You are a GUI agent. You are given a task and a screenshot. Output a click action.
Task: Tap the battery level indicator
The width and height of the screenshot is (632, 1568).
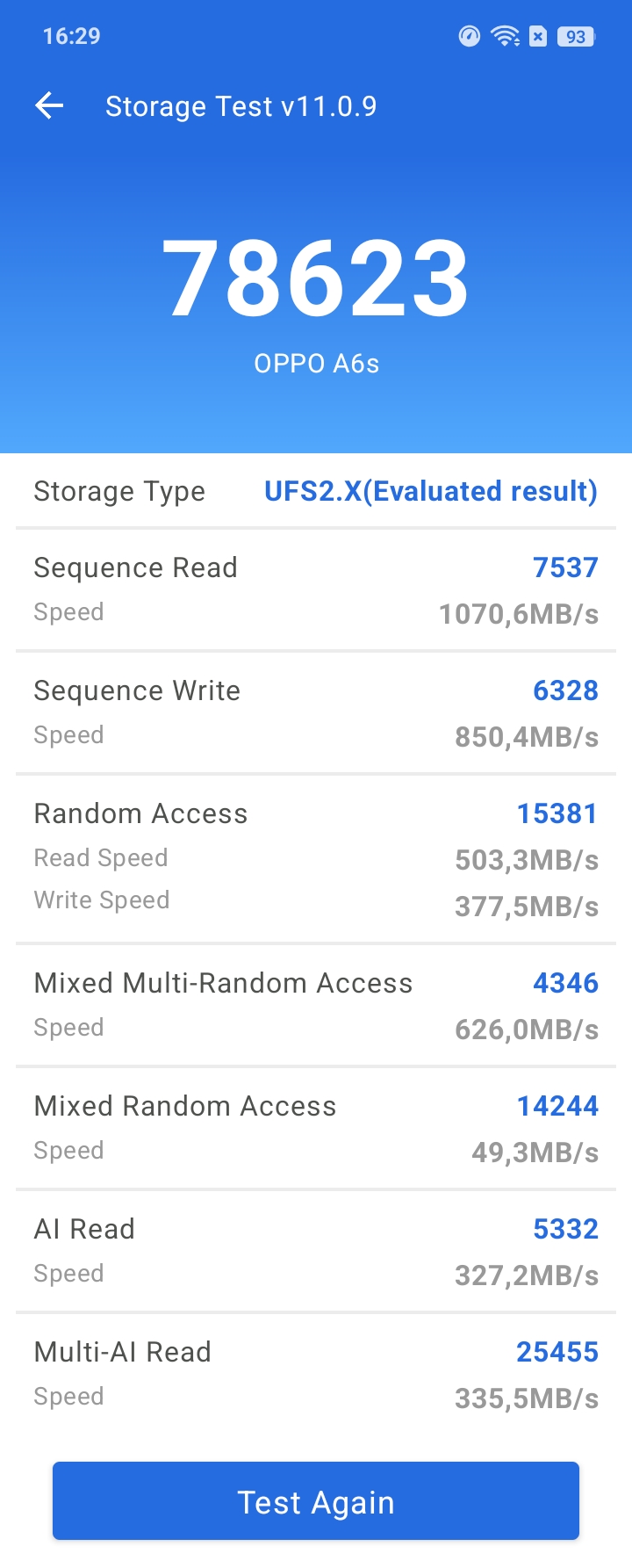576,36
